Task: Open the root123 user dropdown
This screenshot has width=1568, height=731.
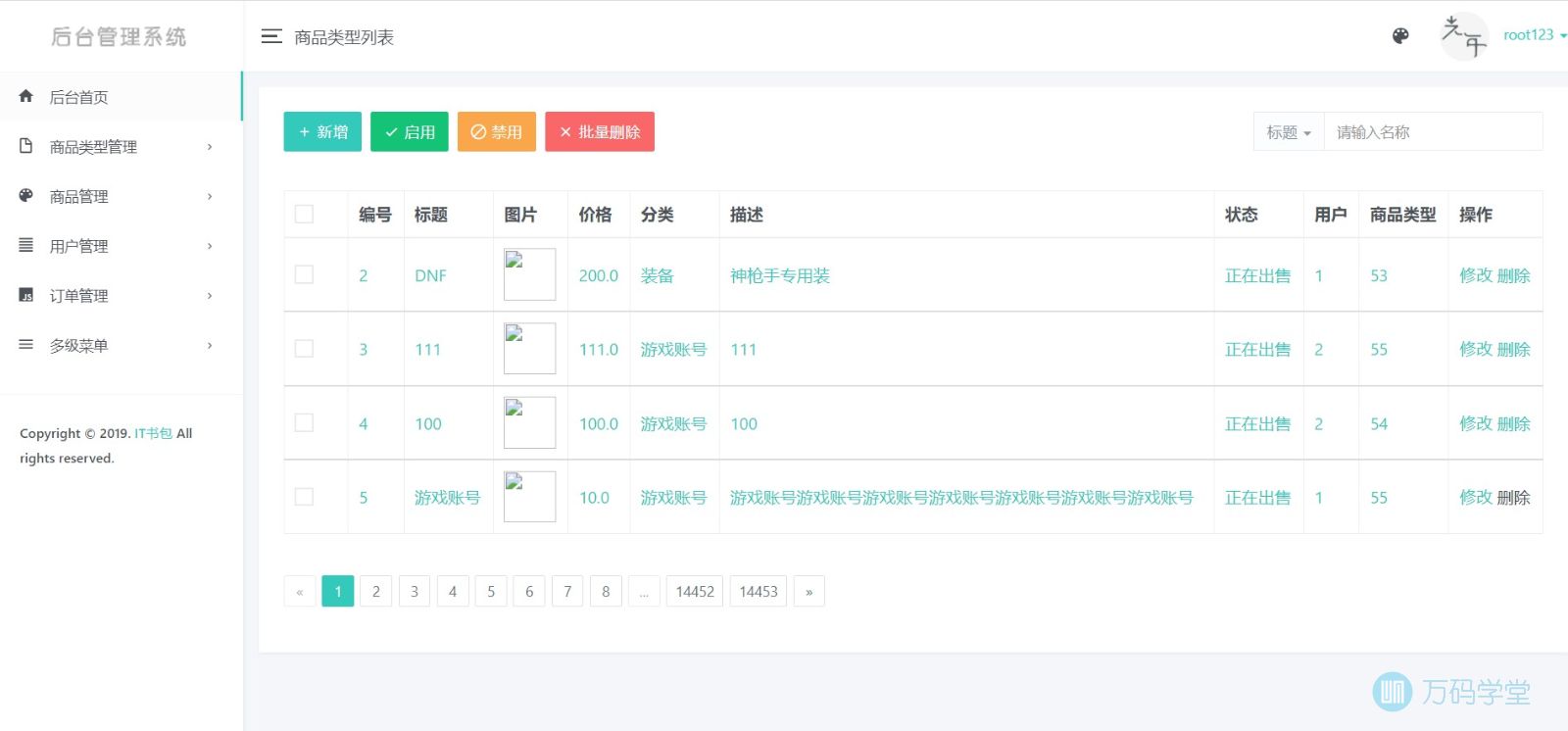Action: coord(1535,35)
